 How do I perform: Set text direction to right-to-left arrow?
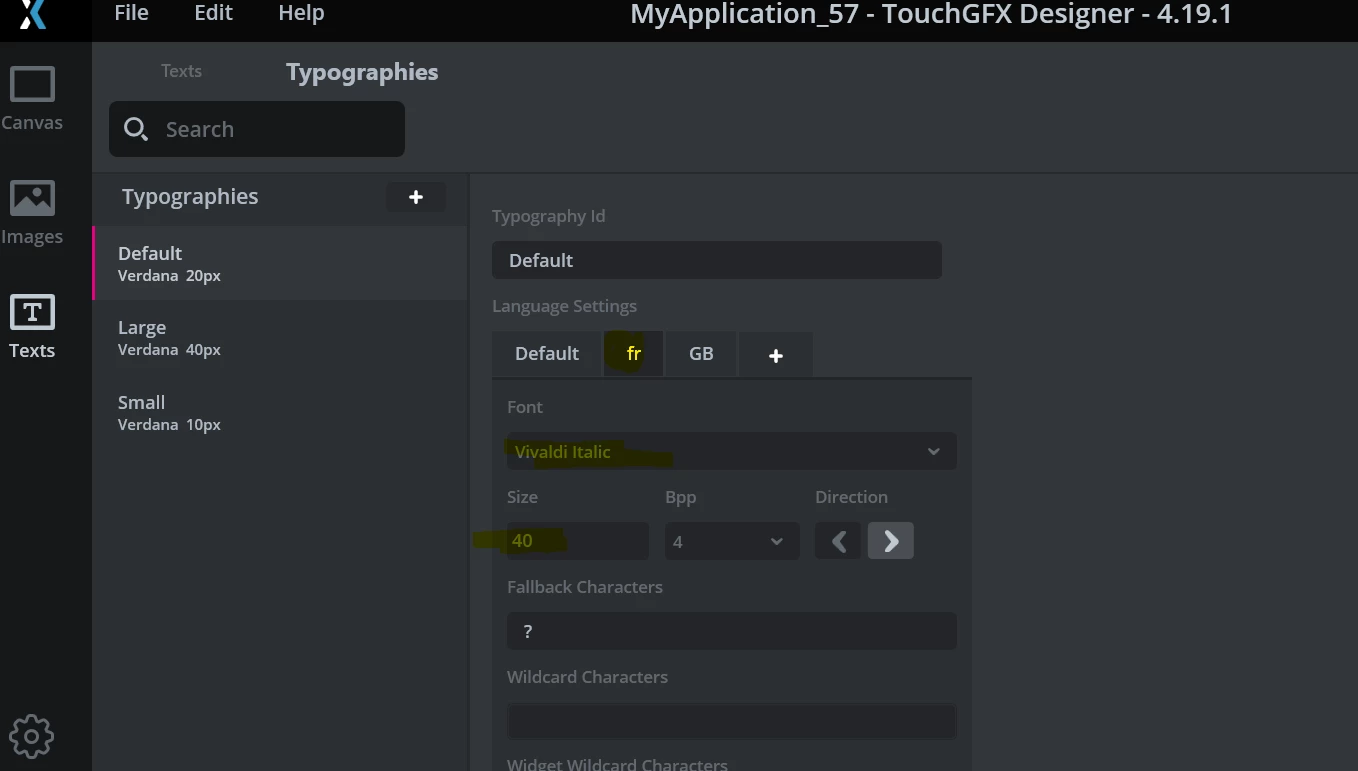(x=838, y=541)
